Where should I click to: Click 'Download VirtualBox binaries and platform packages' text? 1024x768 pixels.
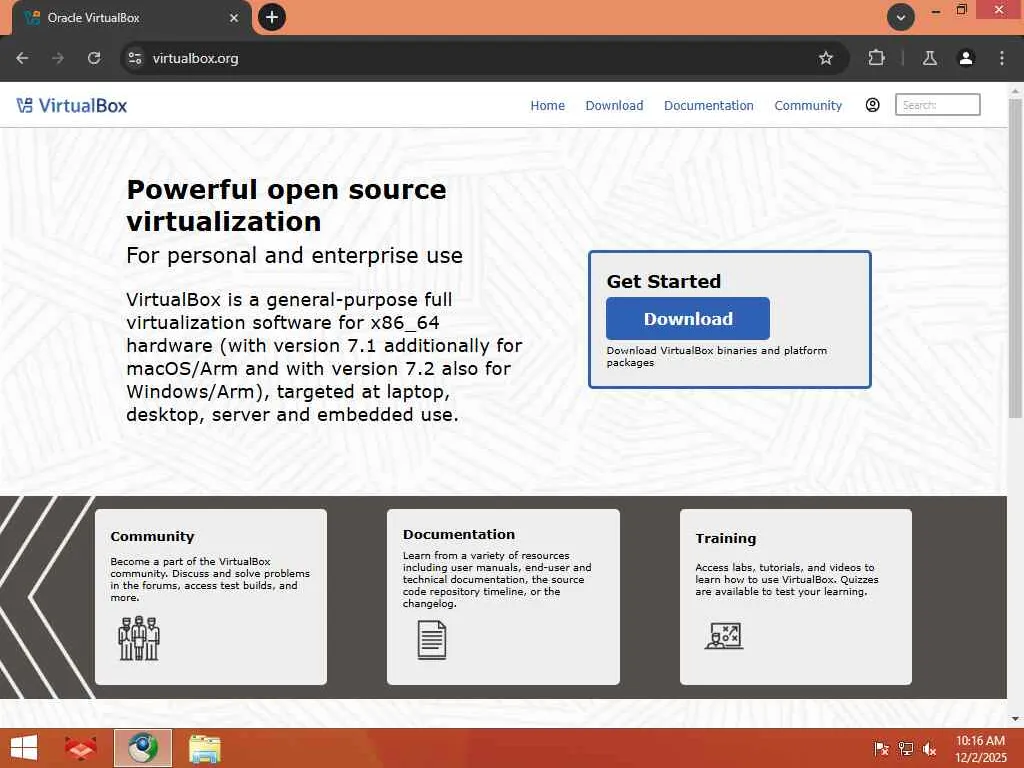tap(716, 357)
